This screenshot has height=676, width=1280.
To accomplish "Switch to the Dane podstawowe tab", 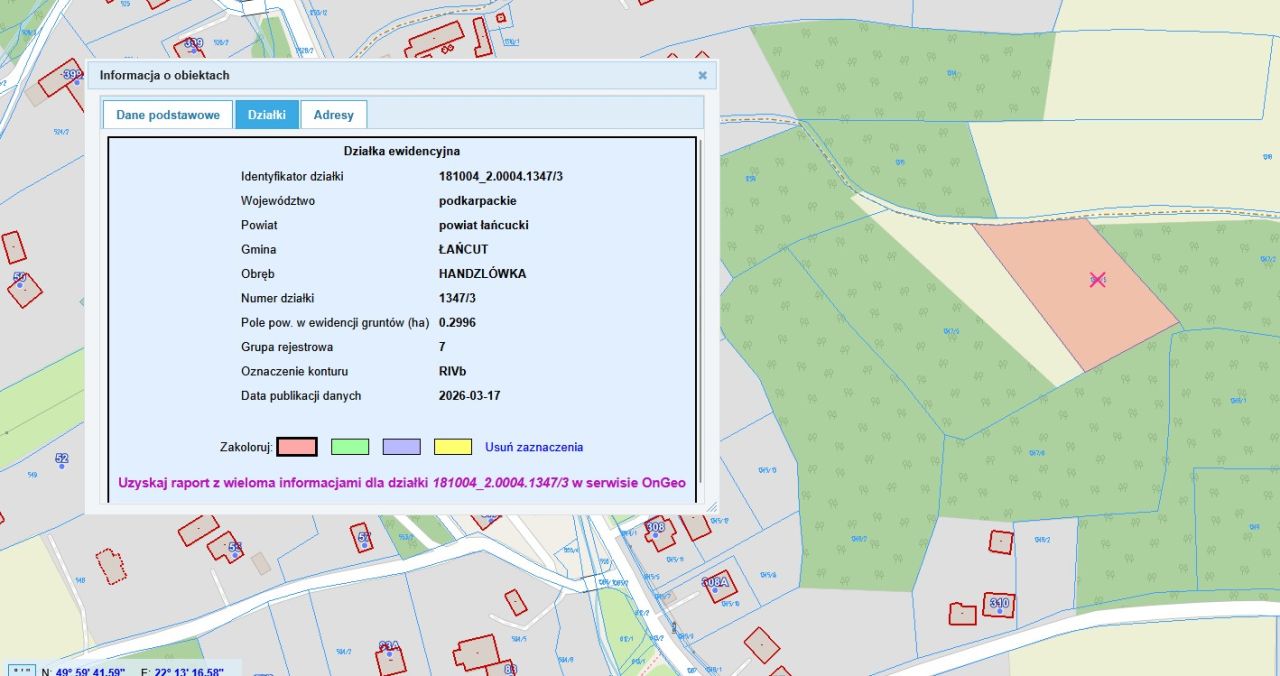I will click(168, 115).
